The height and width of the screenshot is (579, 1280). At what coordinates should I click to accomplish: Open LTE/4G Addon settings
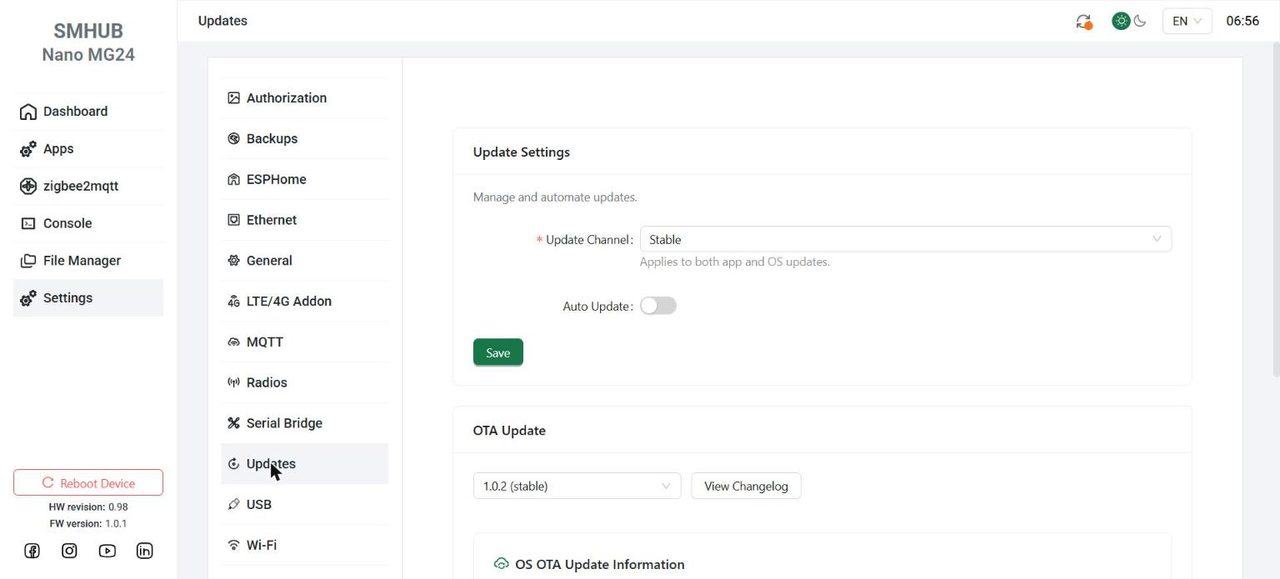pos(304,301)
